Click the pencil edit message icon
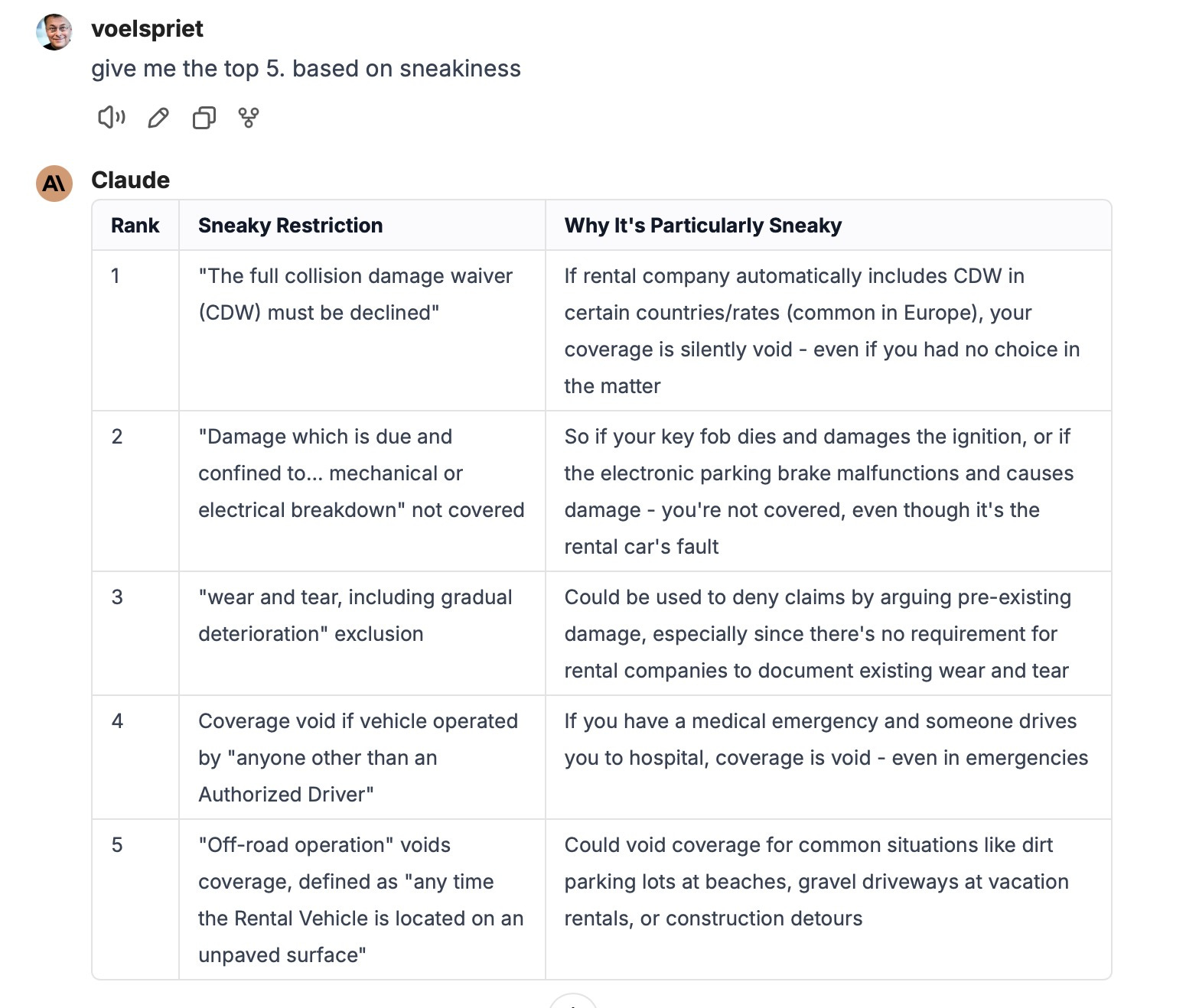 pos(158,118)
